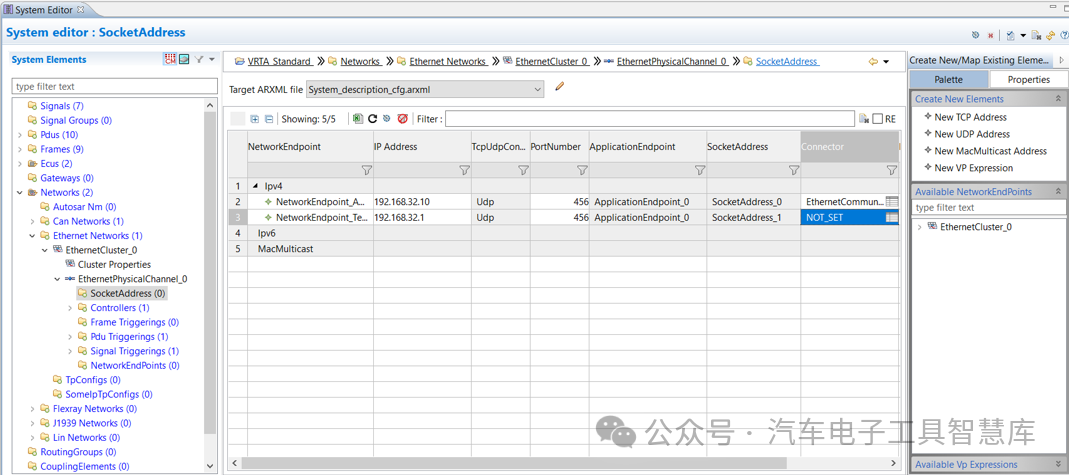This screenshot has height=475, width=1069.
Task: Collapse the Create New Elements section
Action: 1058,99
